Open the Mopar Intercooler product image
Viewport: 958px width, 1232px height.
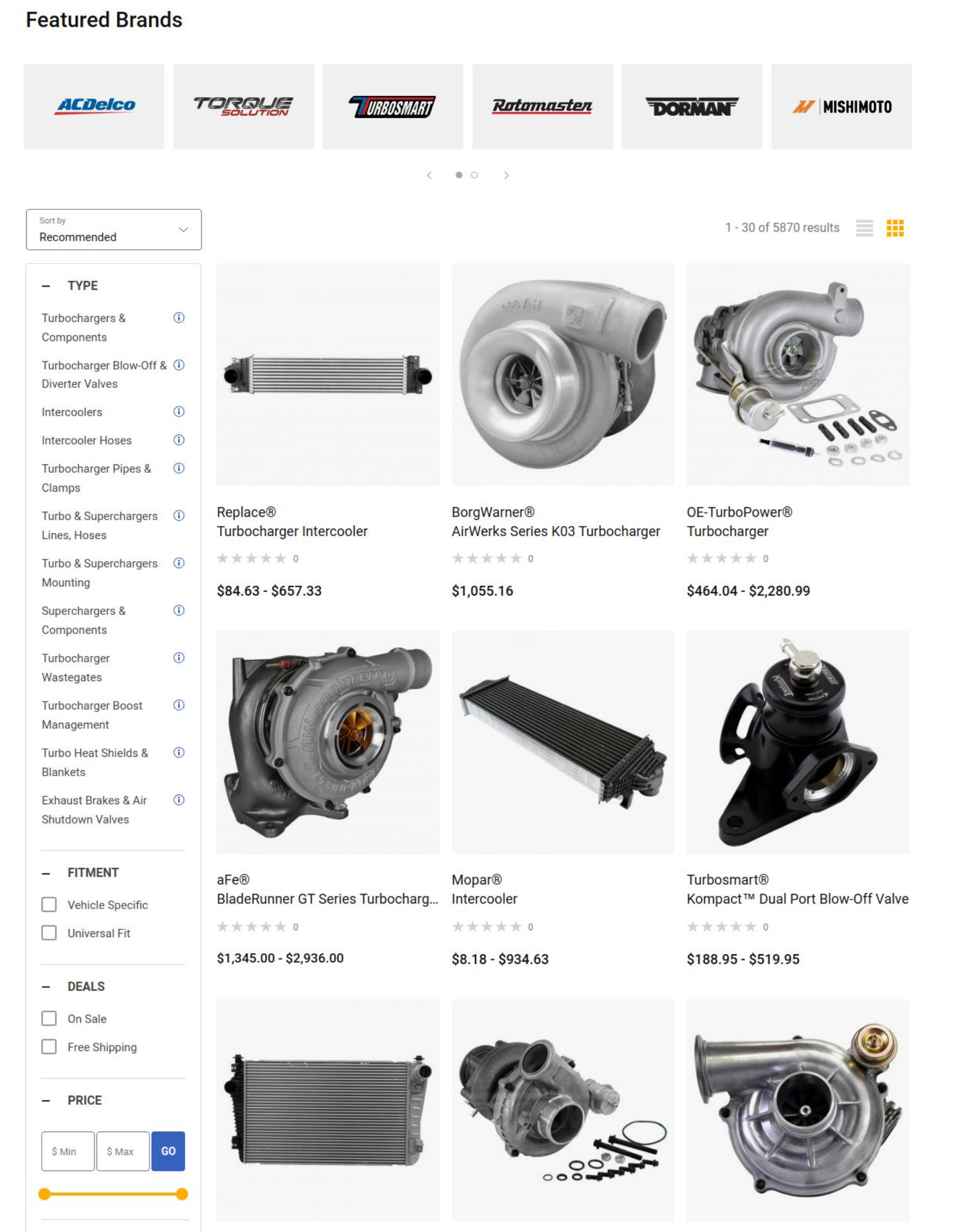[563, 742]
